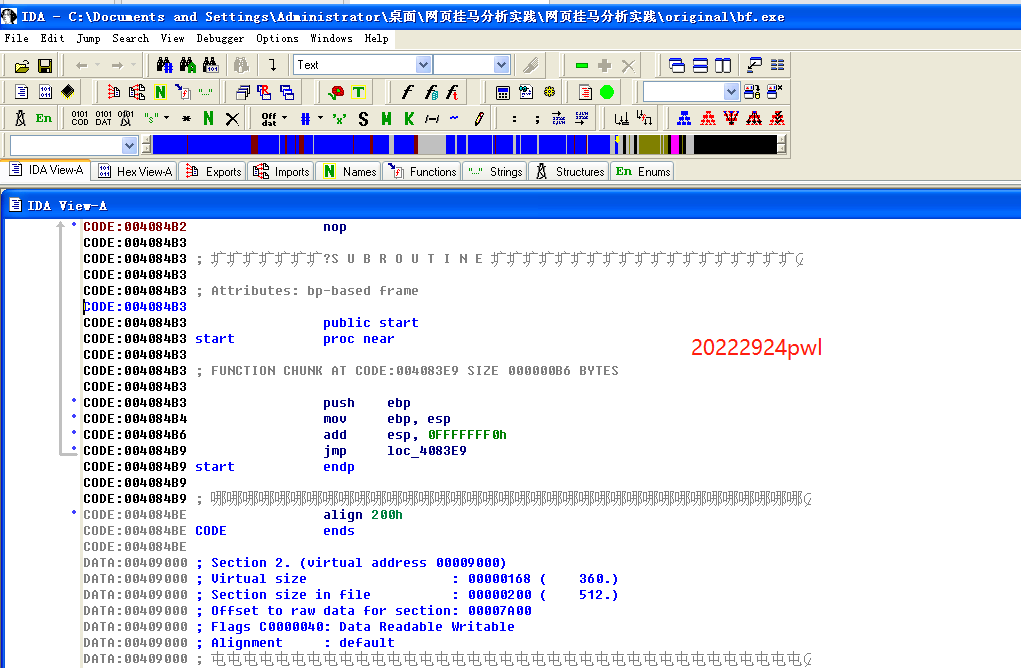The height and width of the screenshot is (668, 1021).
Task: Click the calculator icon in toolbar
Action: point(503,92)
